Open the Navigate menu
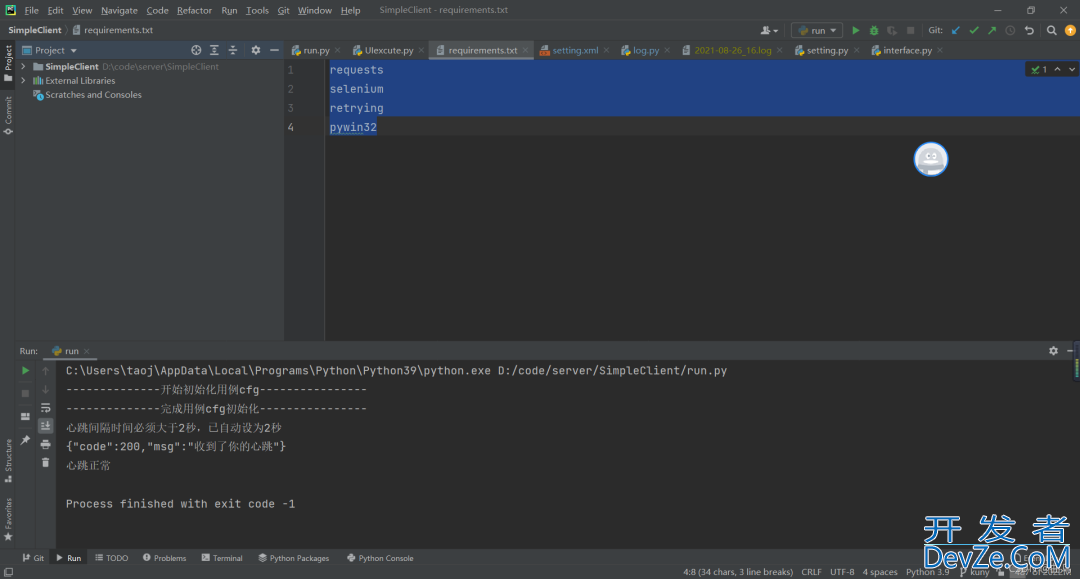Viewport: 1080px width, 579px height. 119,10
